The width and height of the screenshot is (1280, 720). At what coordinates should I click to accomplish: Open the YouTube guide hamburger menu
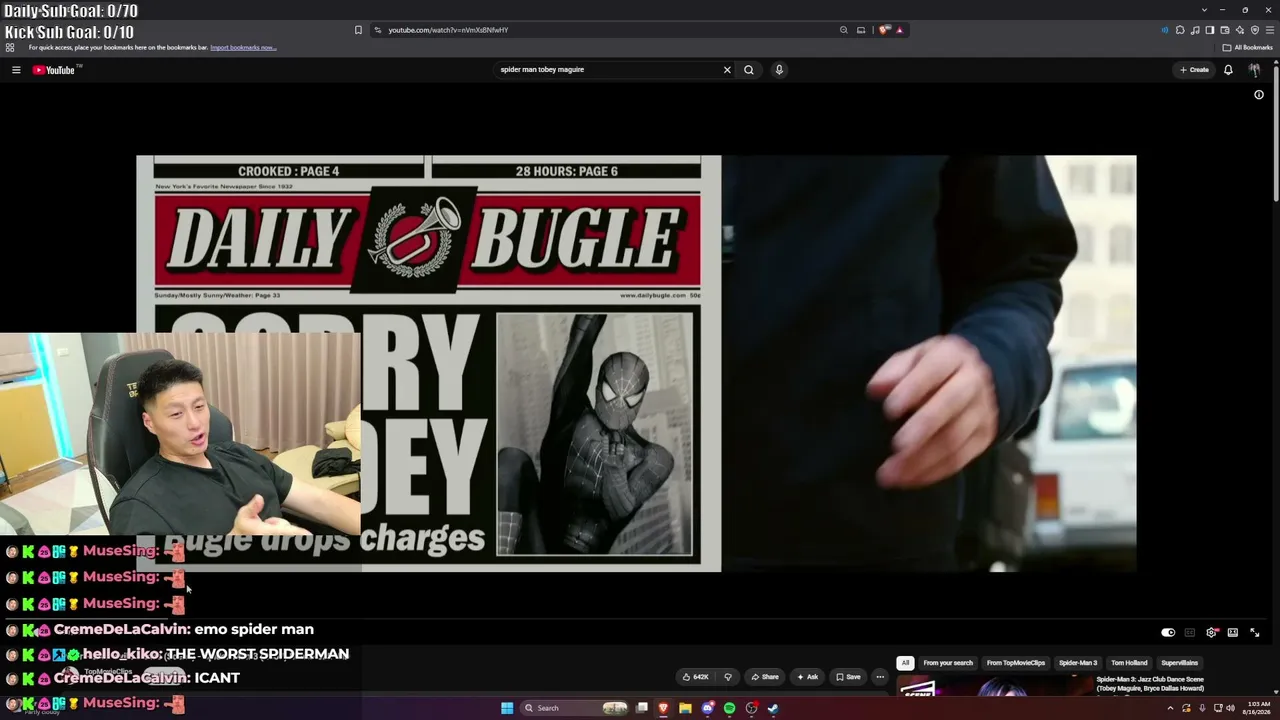pos(16,70)
